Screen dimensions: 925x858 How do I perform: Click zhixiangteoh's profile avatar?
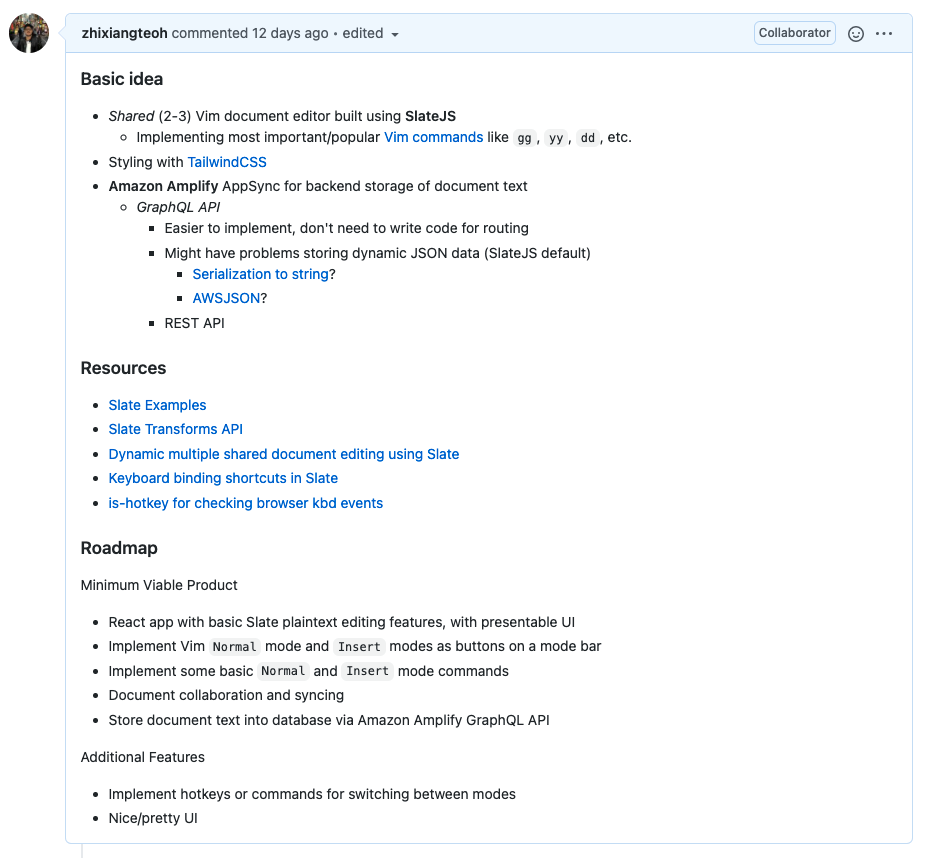tap(28, 32)
